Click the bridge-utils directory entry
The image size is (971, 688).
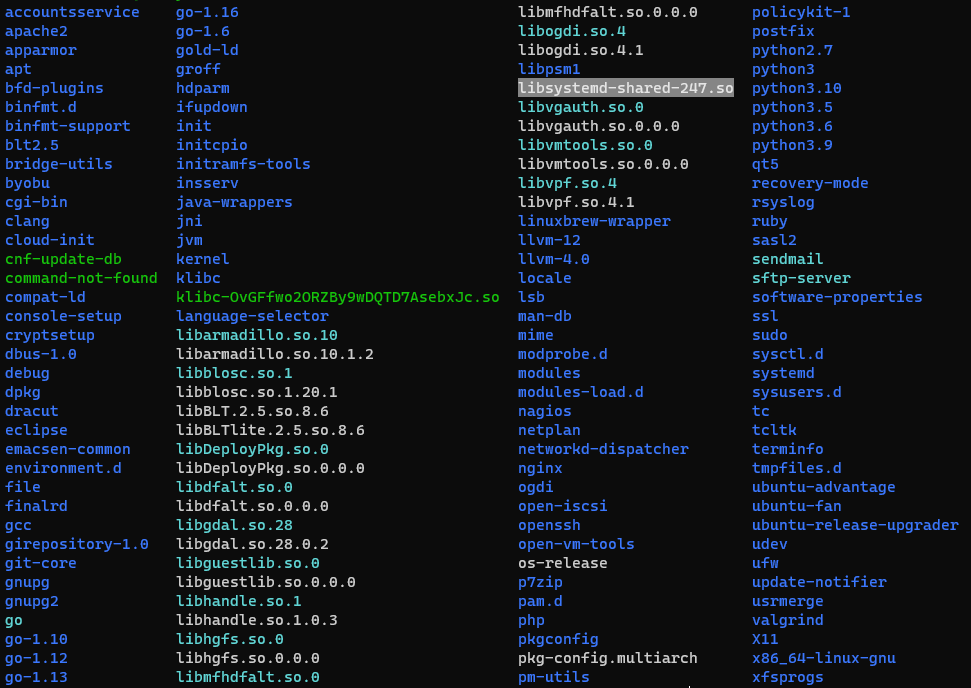(59, 164)
